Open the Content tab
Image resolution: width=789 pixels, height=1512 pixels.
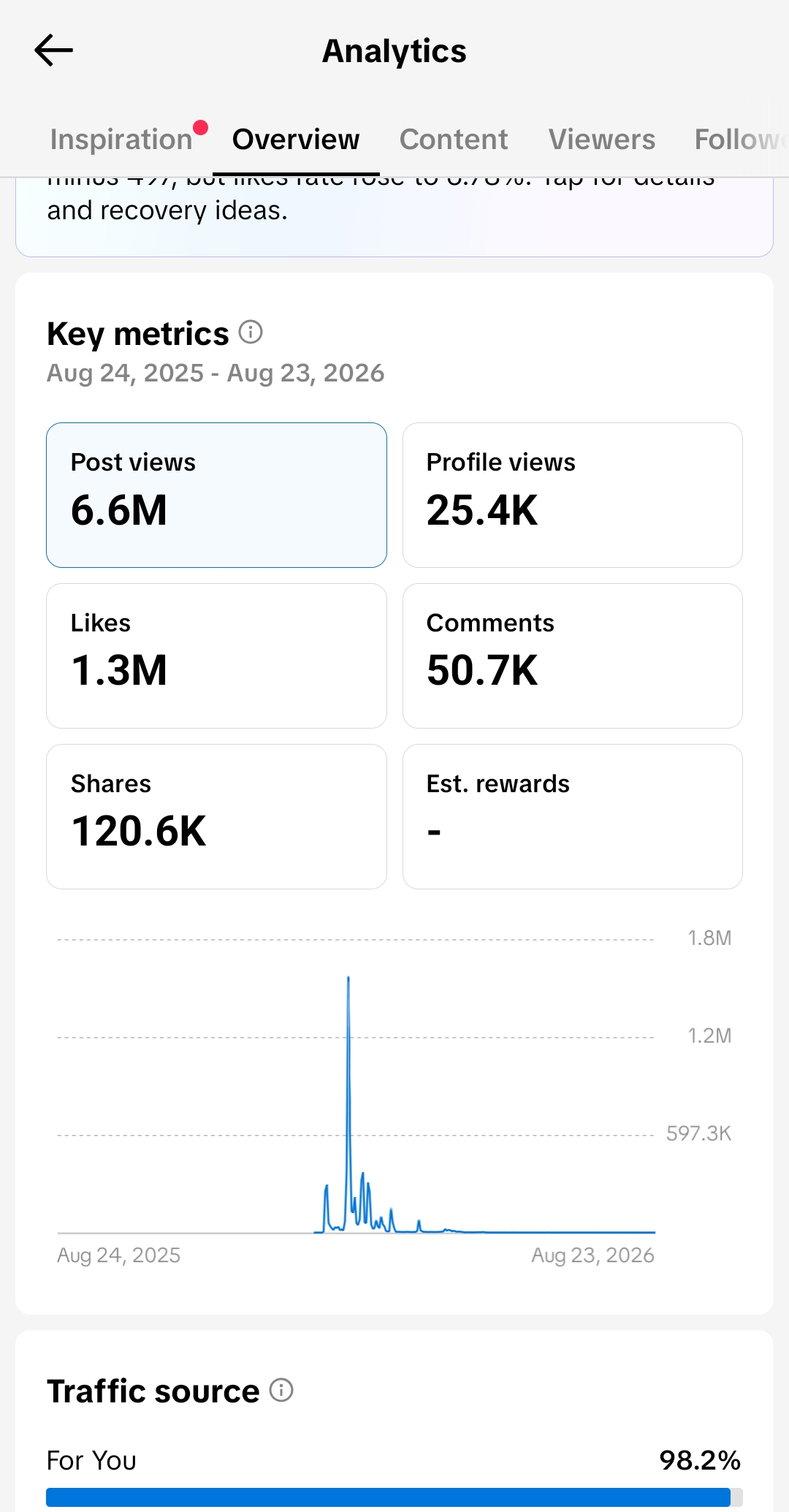pyautogui.click(x=454, y=140)
